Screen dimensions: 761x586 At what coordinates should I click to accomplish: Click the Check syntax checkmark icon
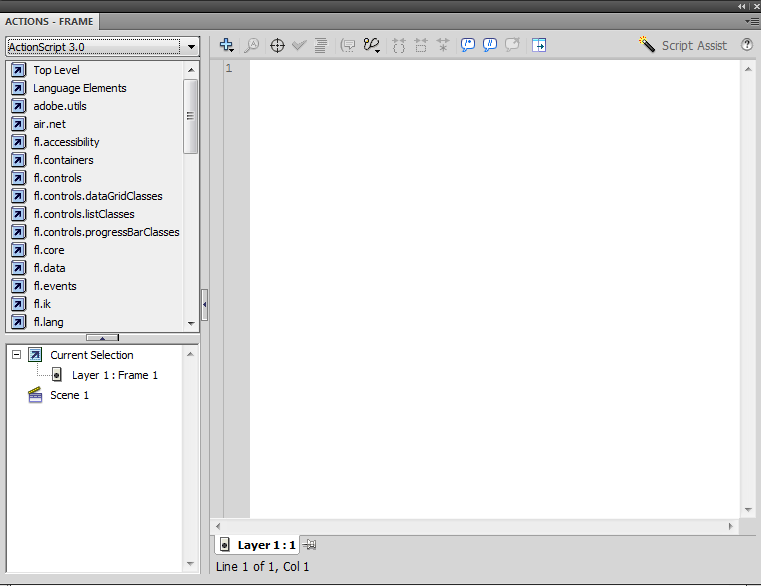click(299, 45)
